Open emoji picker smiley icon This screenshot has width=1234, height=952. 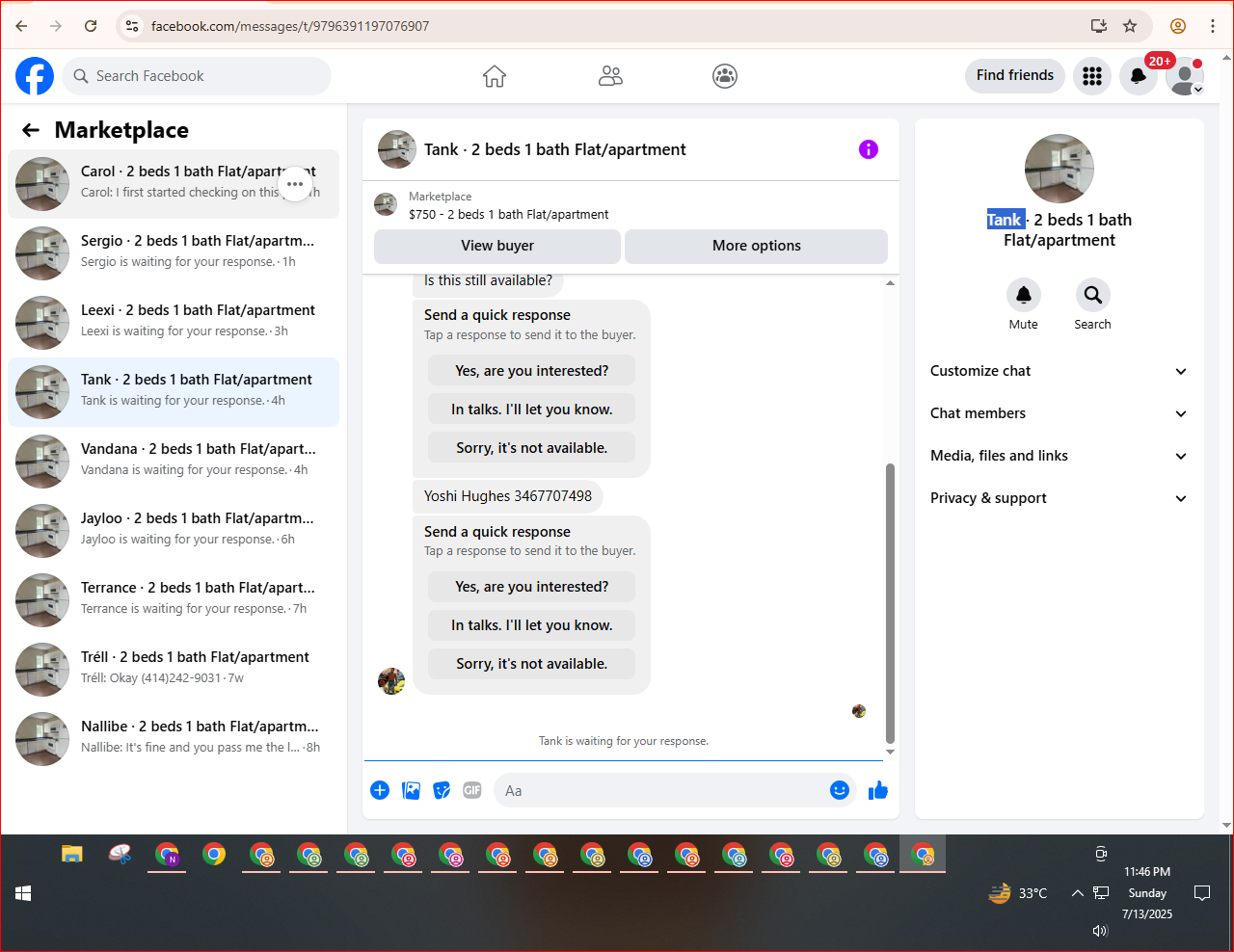tap(840, 790)
